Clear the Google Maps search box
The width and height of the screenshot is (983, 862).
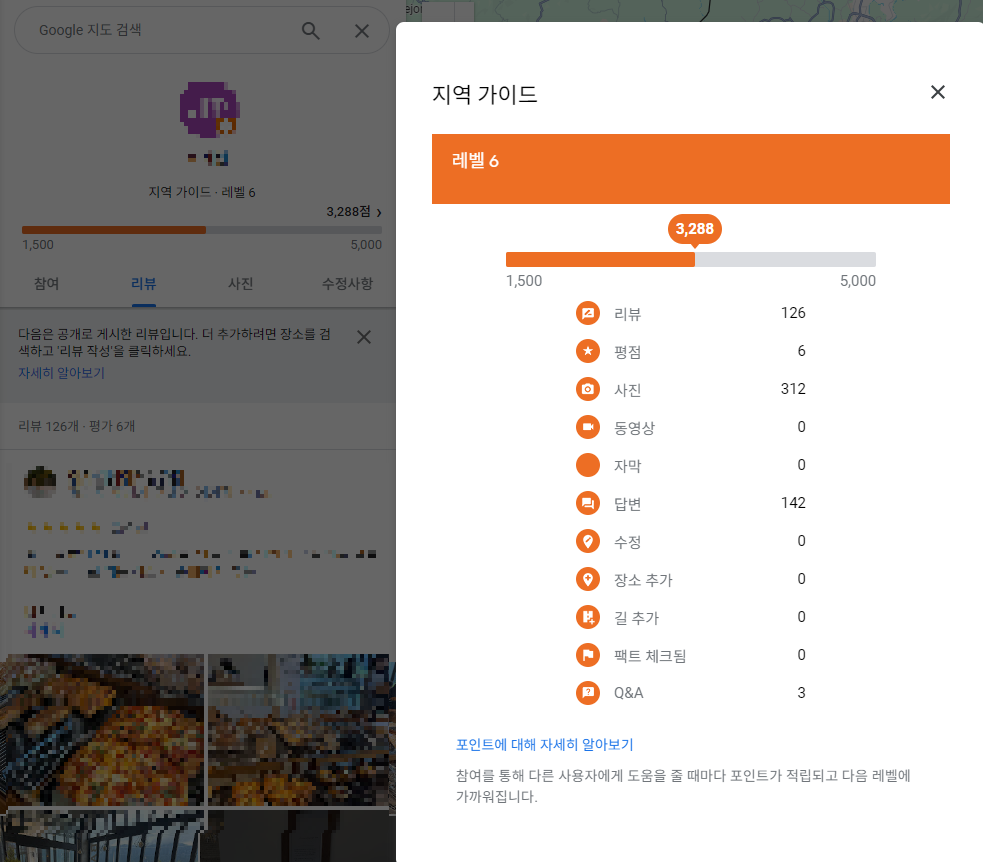pyautogui.click(x=362, y=31)
